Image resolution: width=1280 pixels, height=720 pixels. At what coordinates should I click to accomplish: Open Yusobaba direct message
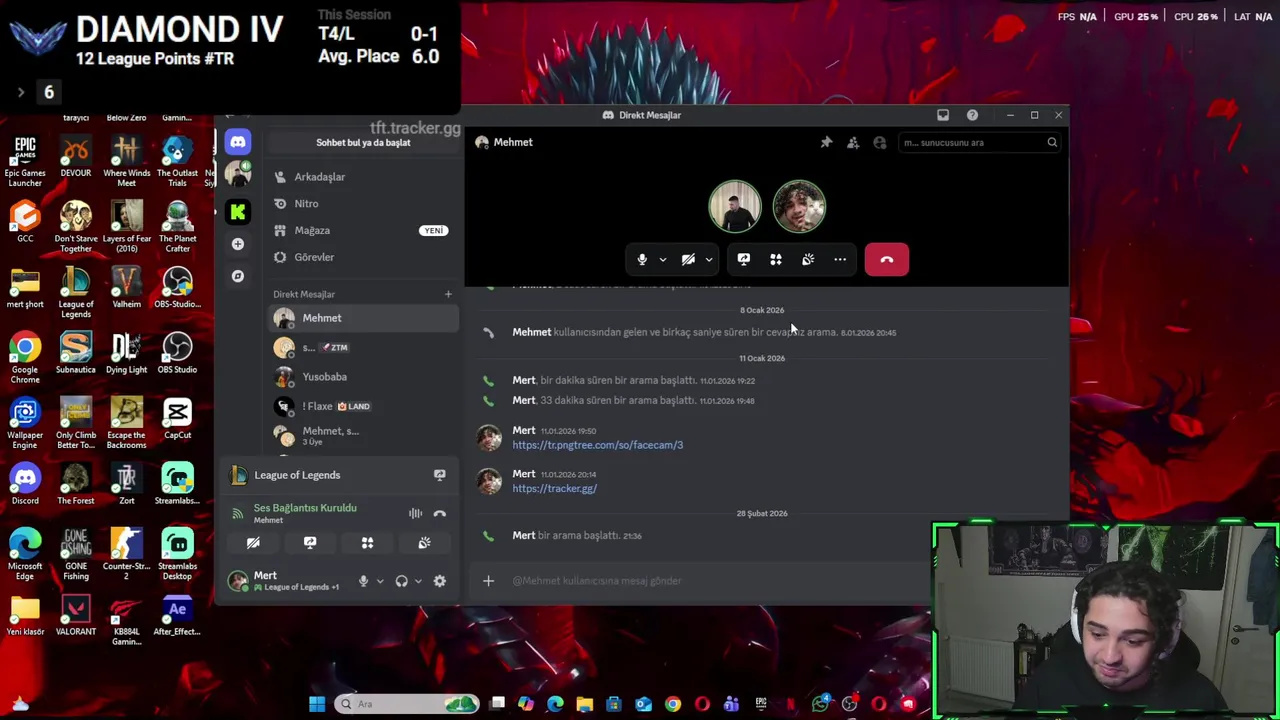click(x=364, y=377)
